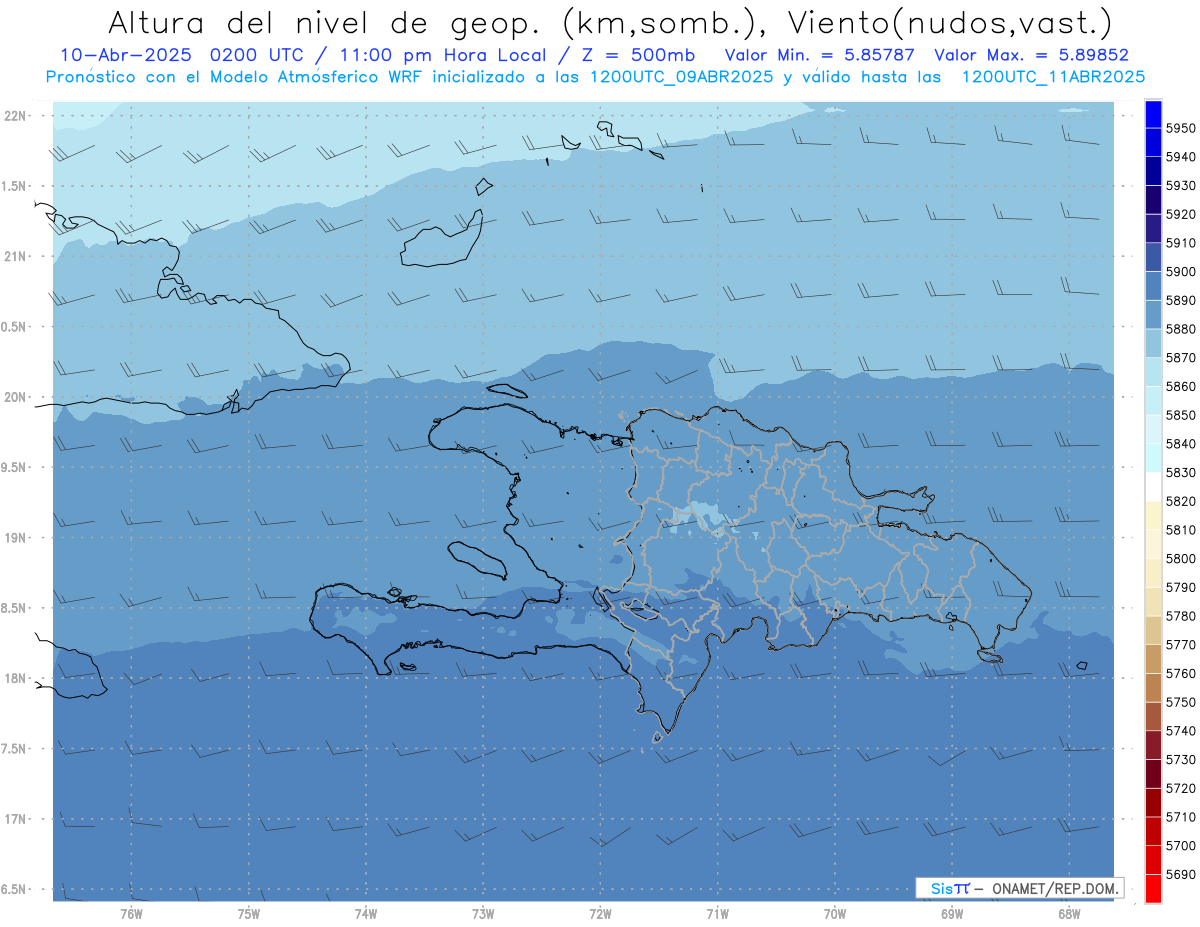
Task: Pick the swatch between 5900 and 5890
Action: 1153,286
